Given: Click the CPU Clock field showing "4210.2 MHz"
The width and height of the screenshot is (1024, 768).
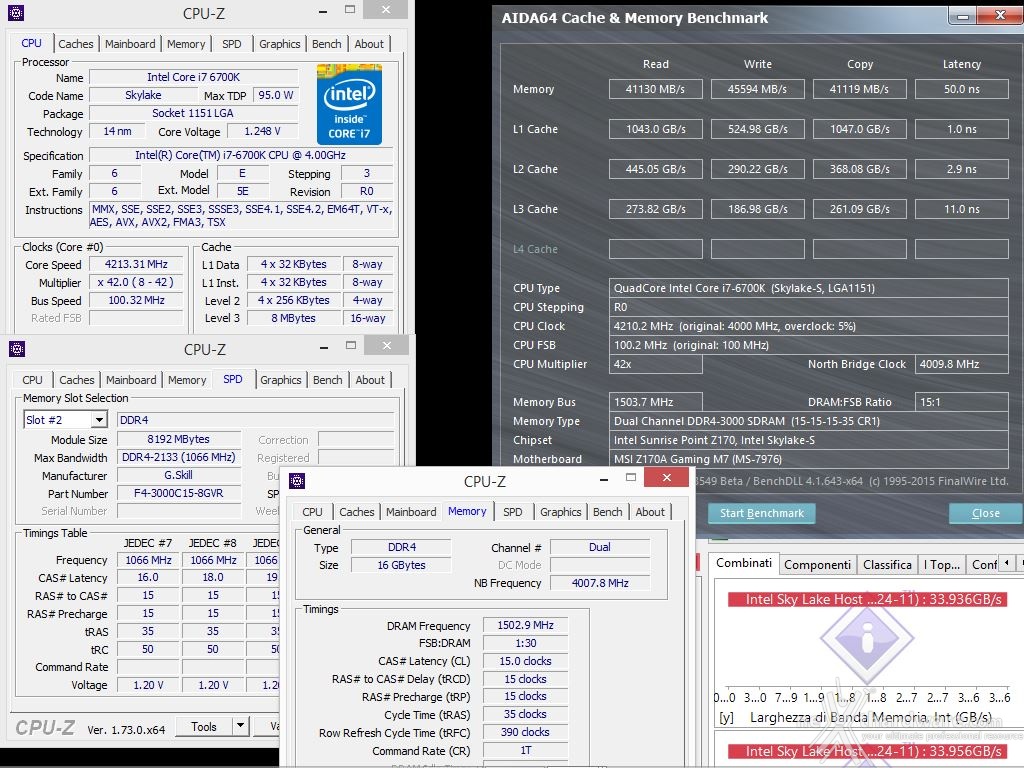Looking at the screenshot, I should [808, 326].
